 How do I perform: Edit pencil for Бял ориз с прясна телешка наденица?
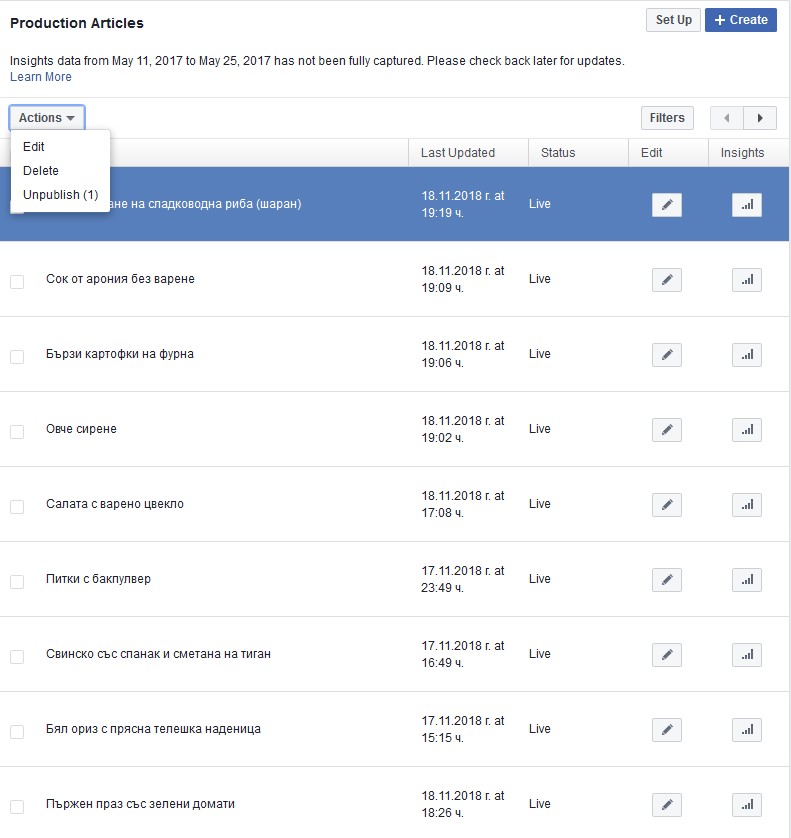(666, 730)
